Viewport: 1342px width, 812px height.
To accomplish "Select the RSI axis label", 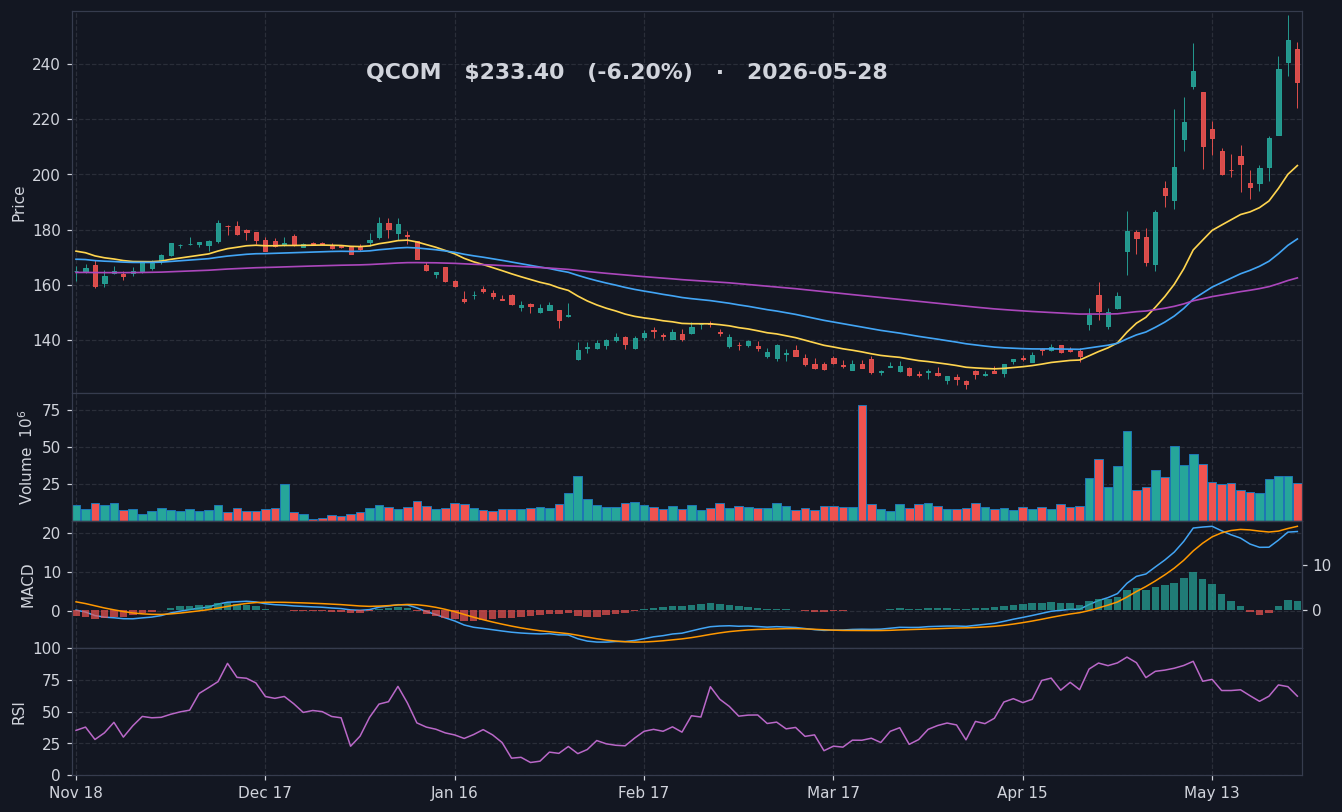I will (19, 712).
